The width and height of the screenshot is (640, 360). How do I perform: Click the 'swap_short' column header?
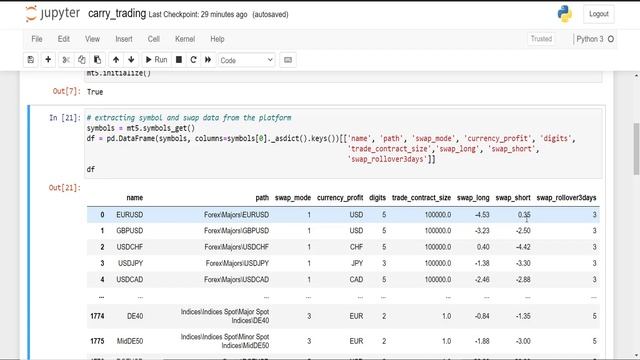(x=513, y=198)
